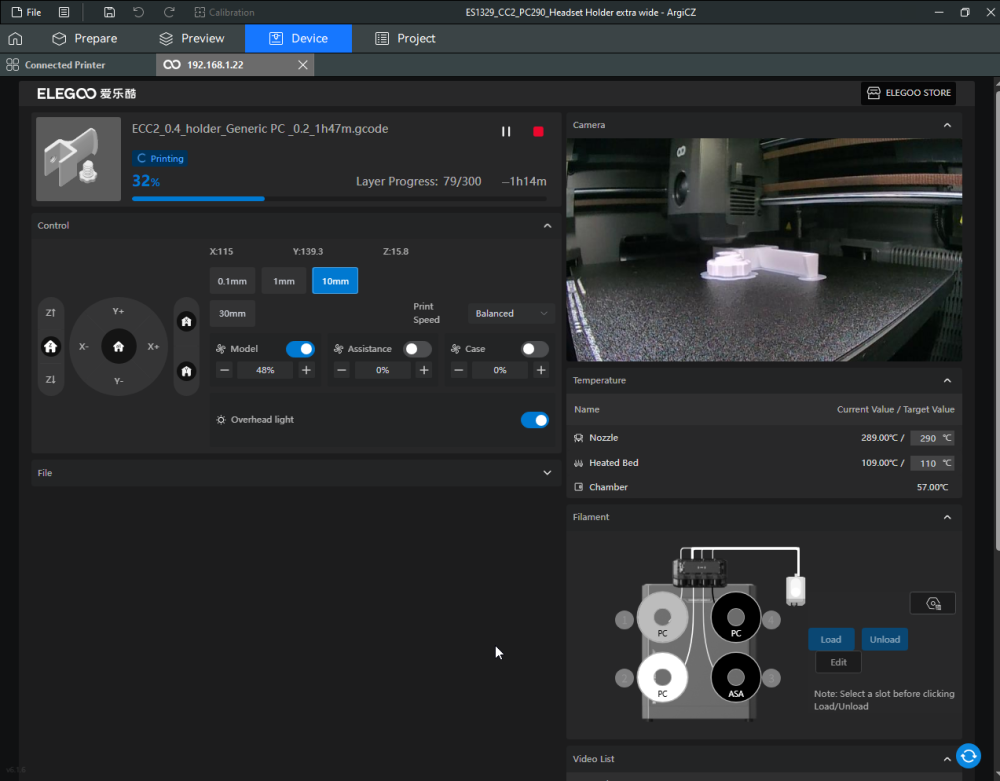Home the Z axis
The image size is (1000, 781).
tap(51, 347)
